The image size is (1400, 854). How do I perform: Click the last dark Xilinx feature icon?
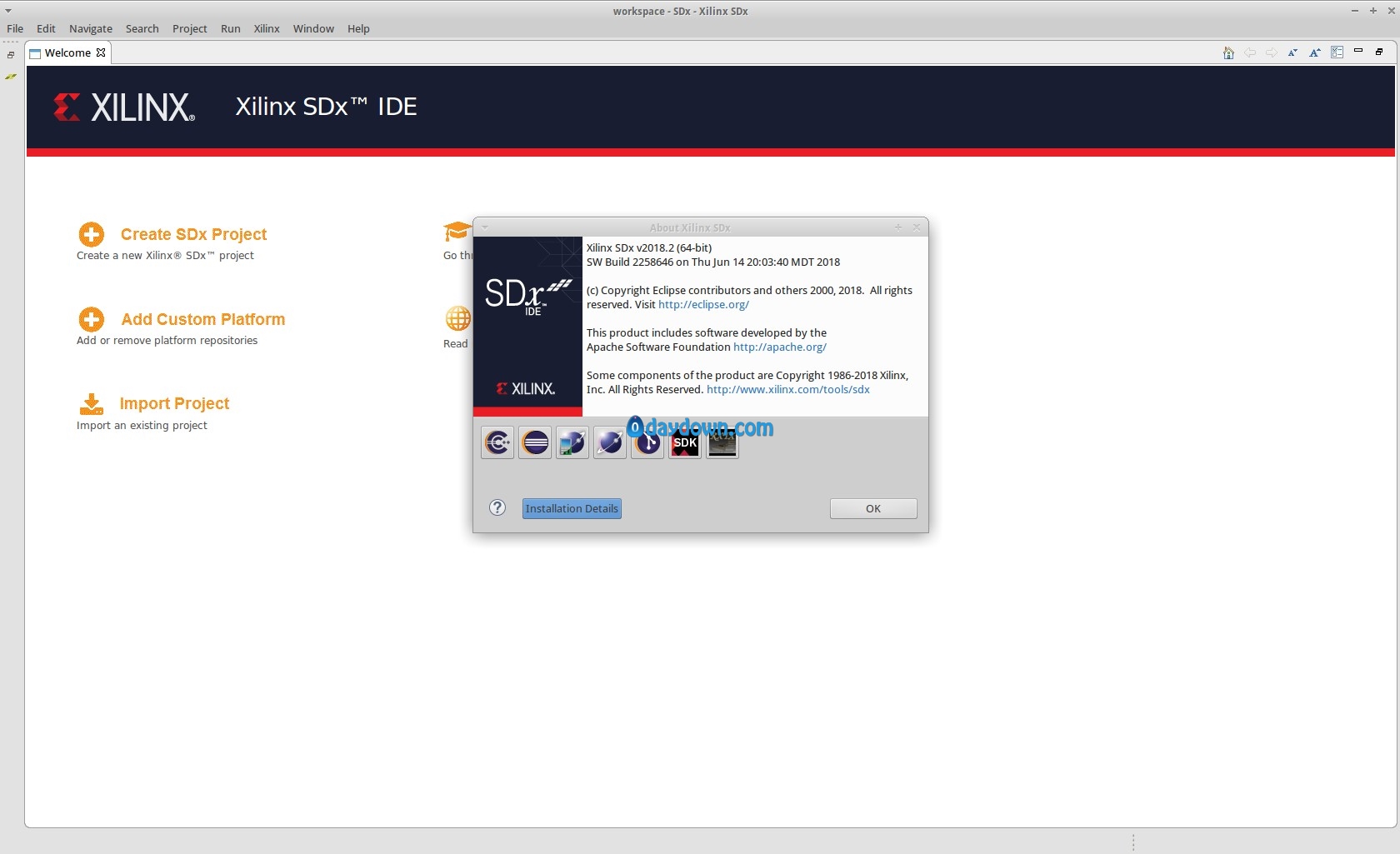[722, 442]
